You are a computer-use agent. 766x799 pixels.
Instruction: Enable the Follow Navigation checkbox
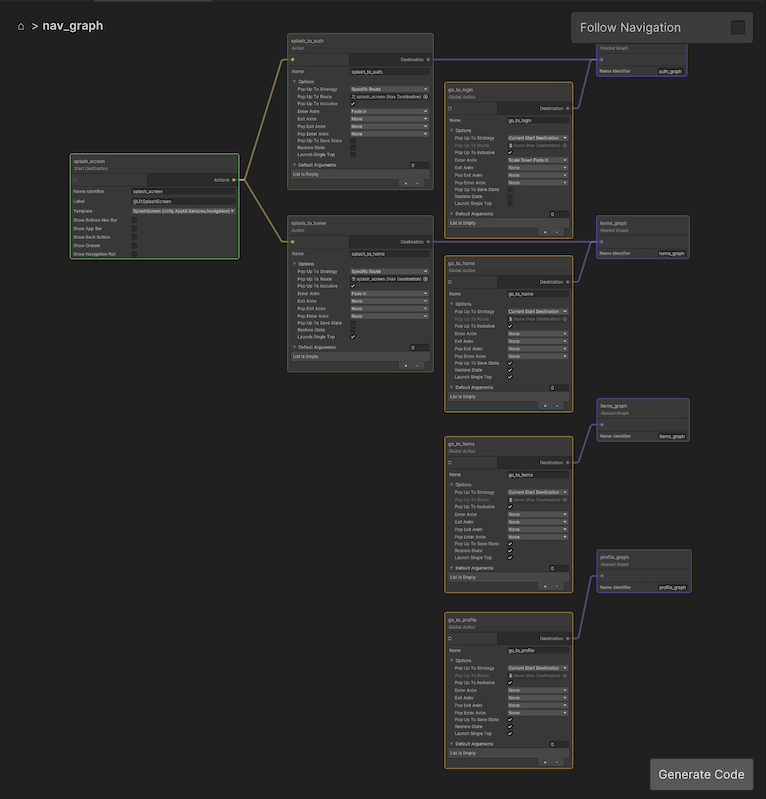pyautogui.click(x=738, y=28)
